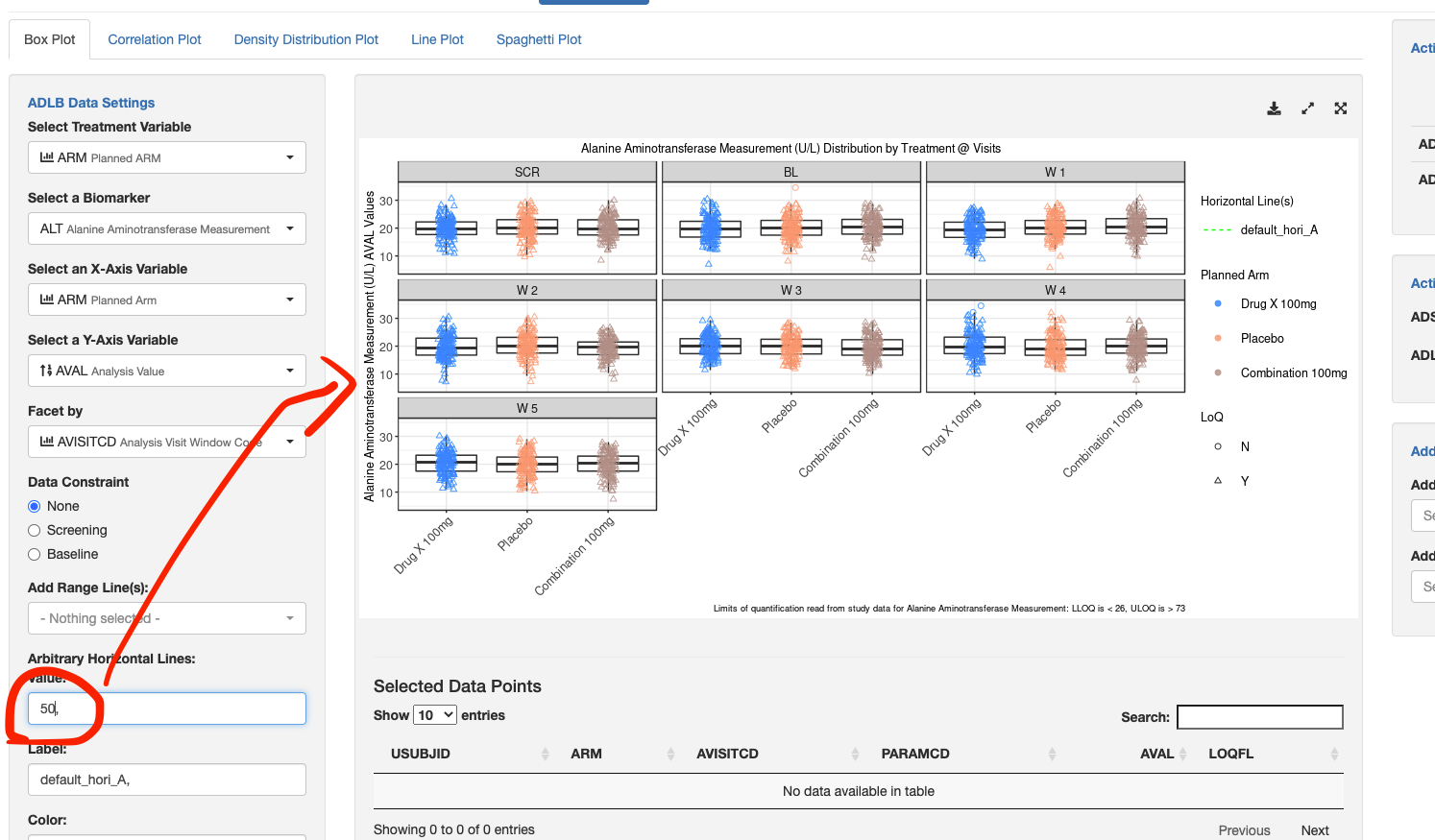Viewport: 1435px width, 840px height.
Task: Open the Facet by AVISITCD dropdown
Action: point(166,442)
